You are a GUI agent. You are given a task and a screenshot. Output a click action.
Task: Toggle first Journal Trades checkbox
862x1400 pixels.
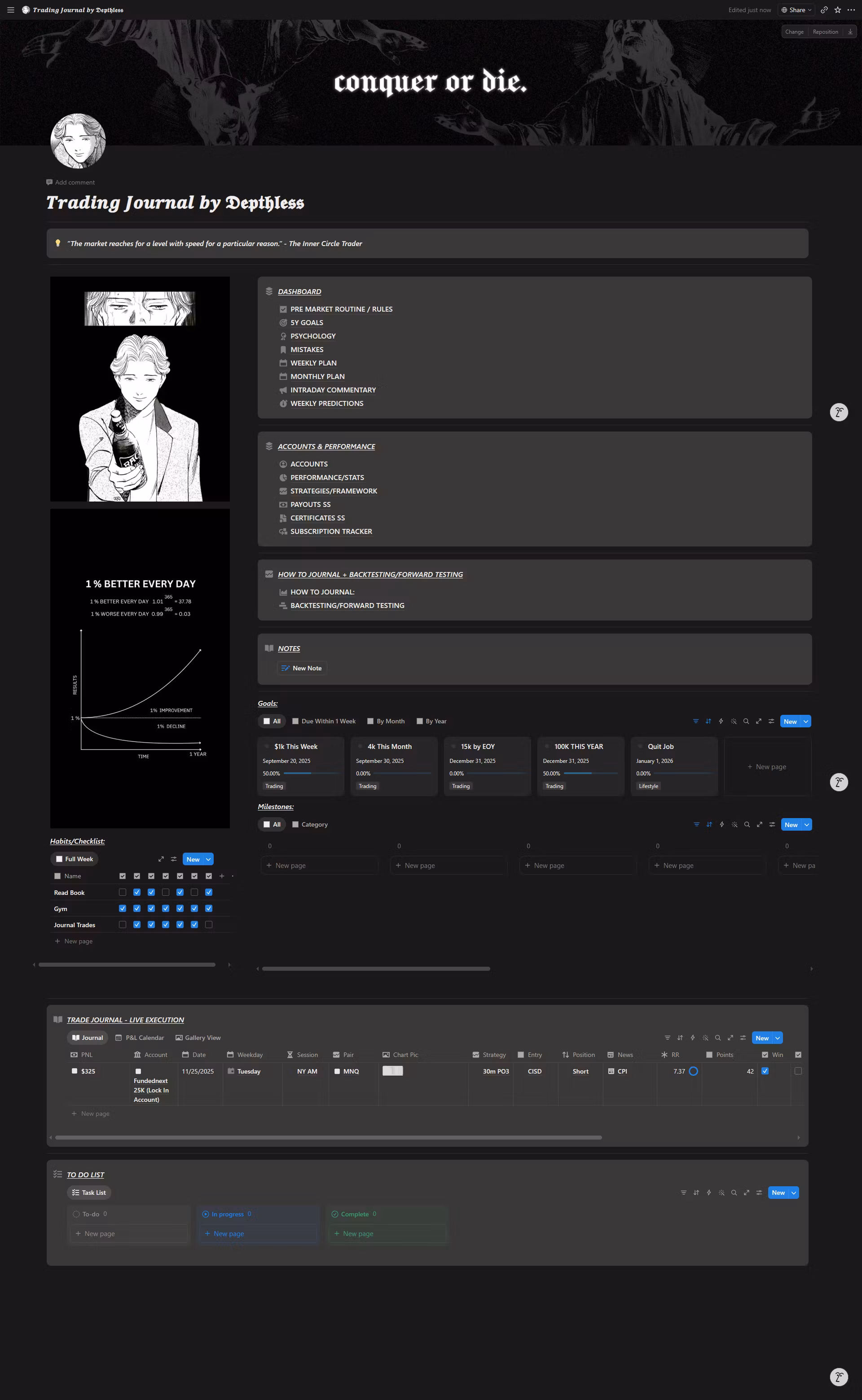click(x=122, y=925)
